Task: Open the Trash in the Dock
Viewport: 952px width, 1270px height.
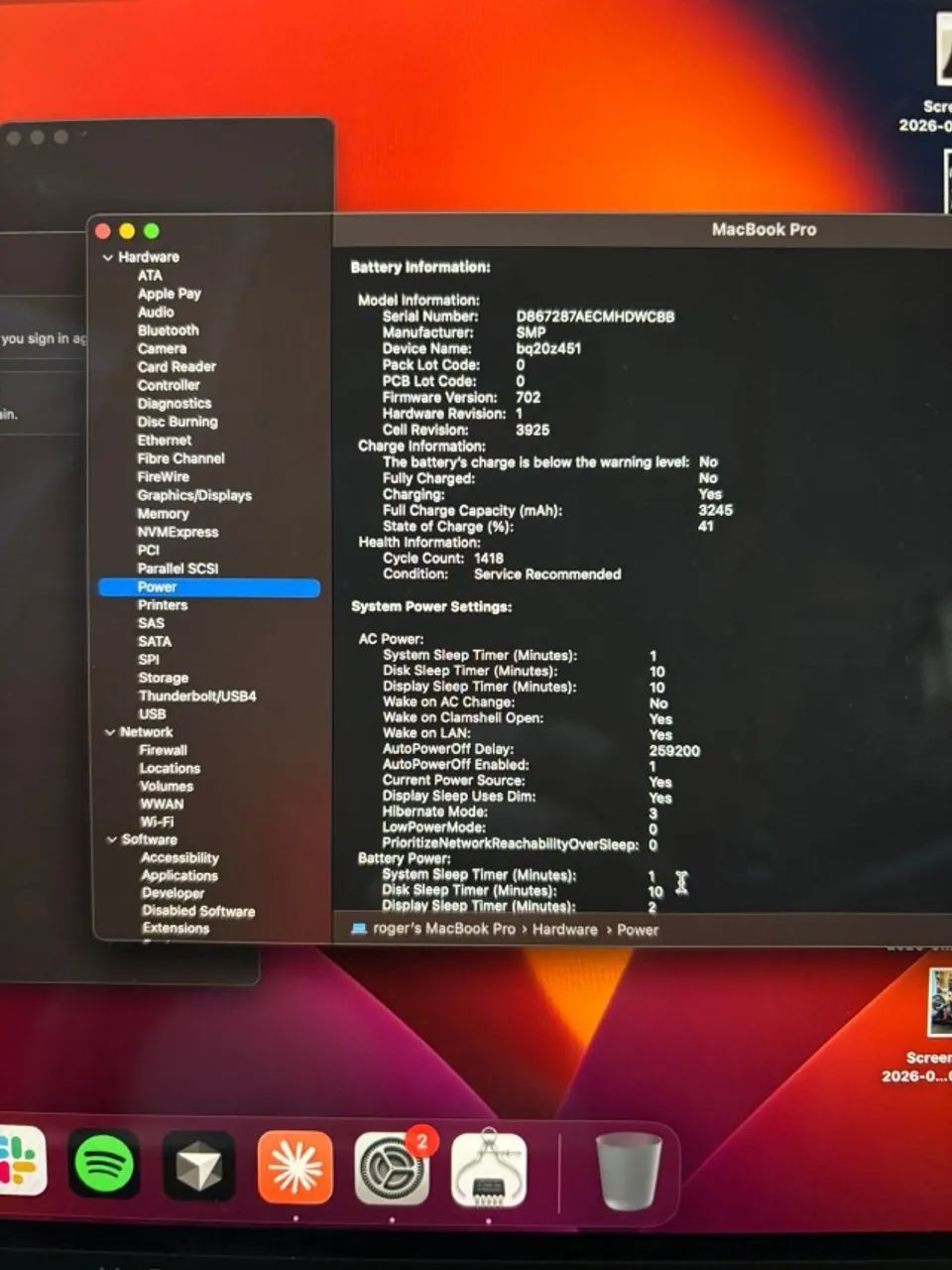Action: point(628,1173)
